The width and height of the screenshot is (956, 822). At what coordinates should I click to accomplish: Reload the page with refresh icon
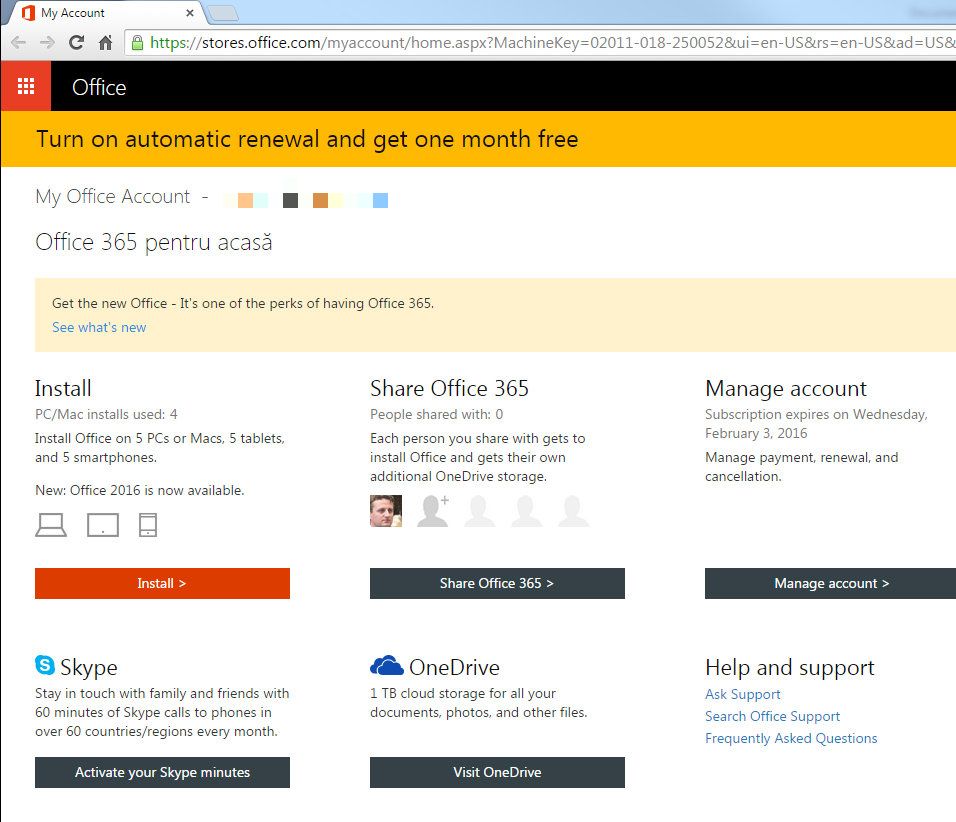76,43
